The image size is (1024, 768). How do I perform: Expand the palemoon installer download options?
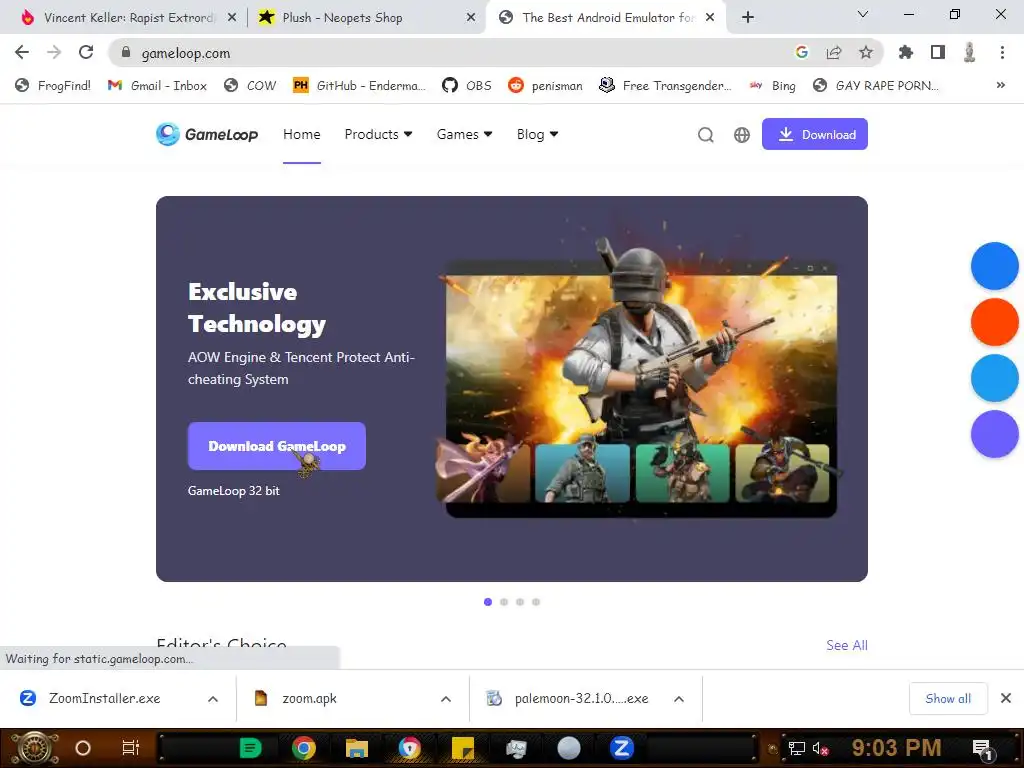(x=679, y=699)
